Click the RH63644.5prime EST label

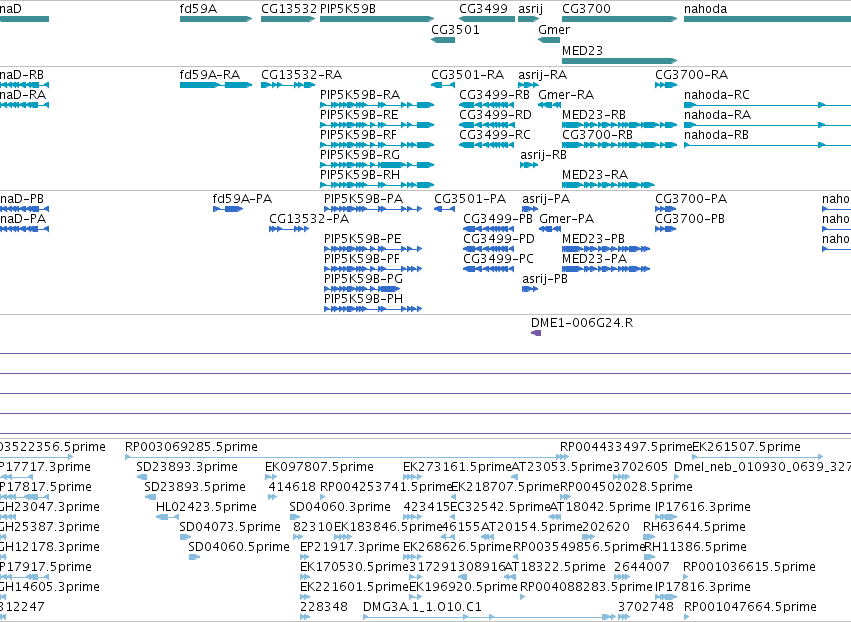coord(694,526)
